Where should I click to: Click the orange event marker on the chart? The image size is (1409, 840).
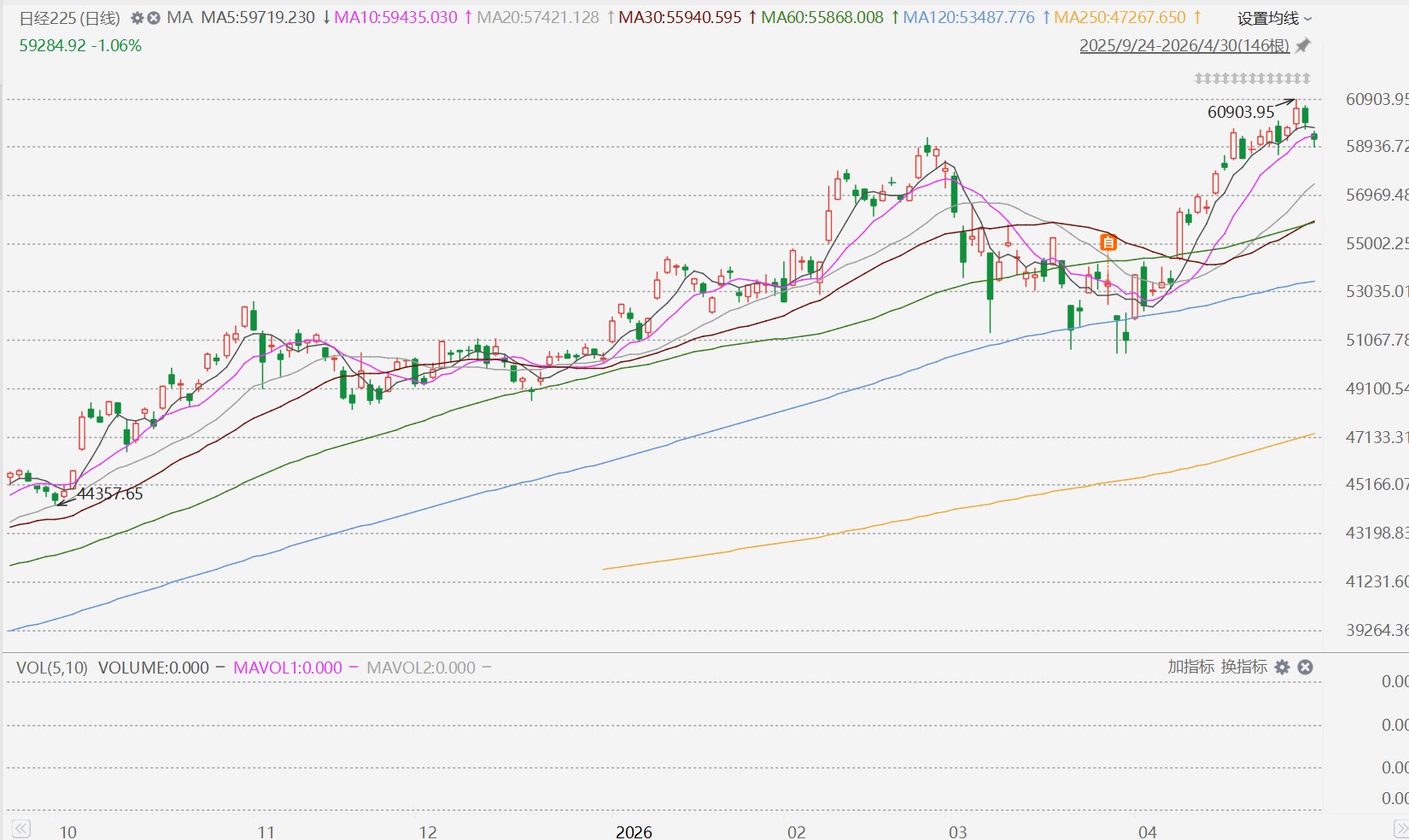1108,242
